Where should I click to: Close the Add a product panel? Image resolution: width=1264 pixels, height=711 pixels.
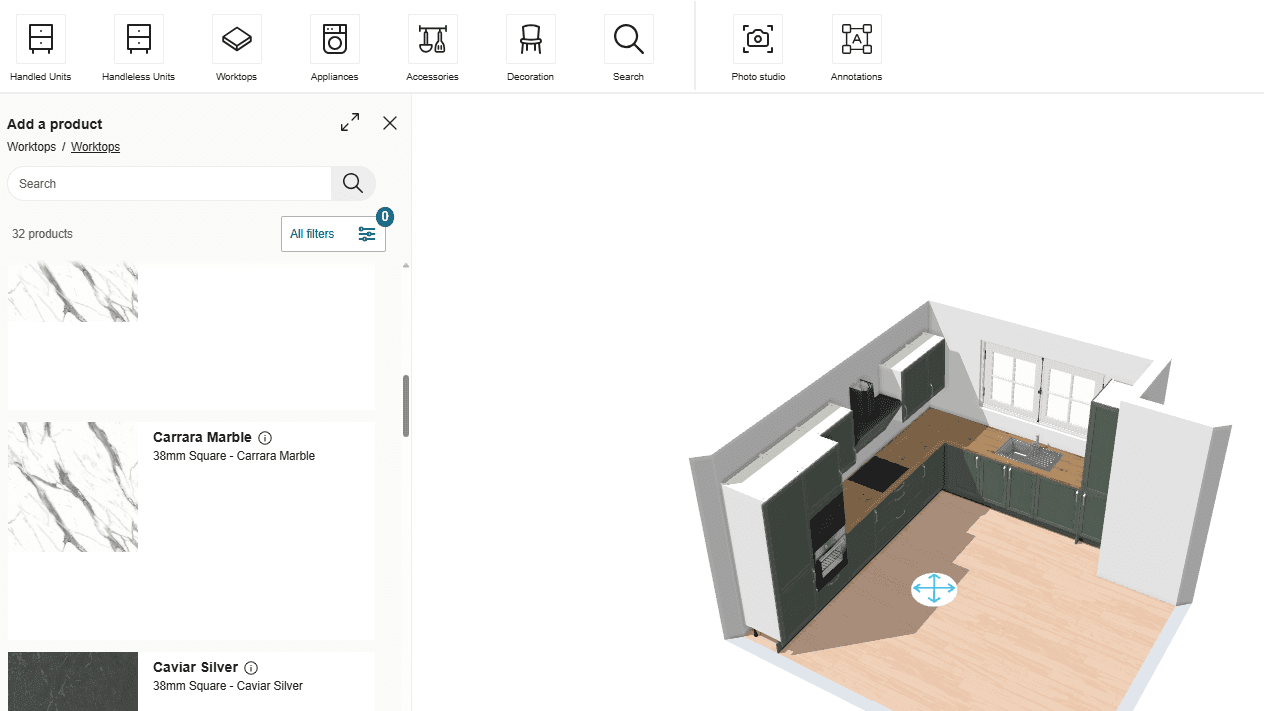coord(390,123)
